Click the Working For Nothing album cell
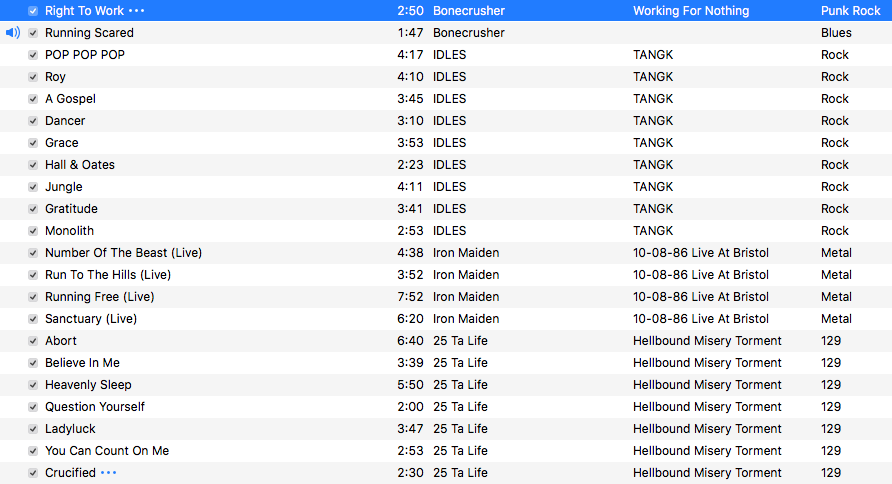Viewport: 892px width, 484px height. pyautogui.click(x=691, y=11)
